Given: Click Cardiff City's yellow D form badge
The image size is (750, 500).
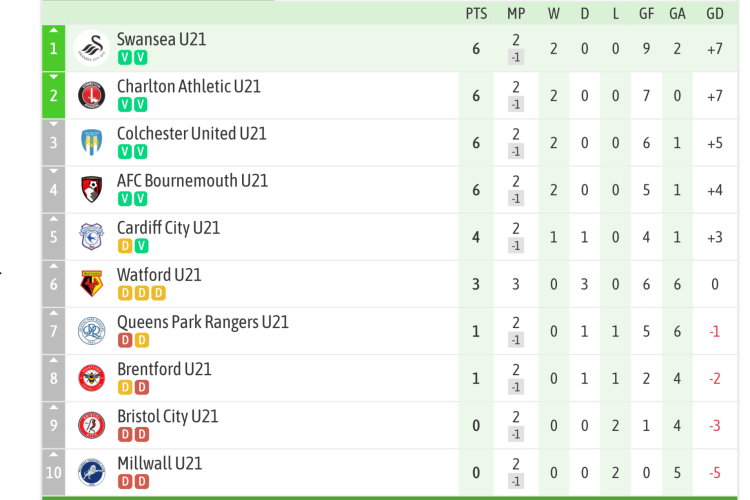Looking at the screenshot, I should pyautogui.click(x=125, y=246).
